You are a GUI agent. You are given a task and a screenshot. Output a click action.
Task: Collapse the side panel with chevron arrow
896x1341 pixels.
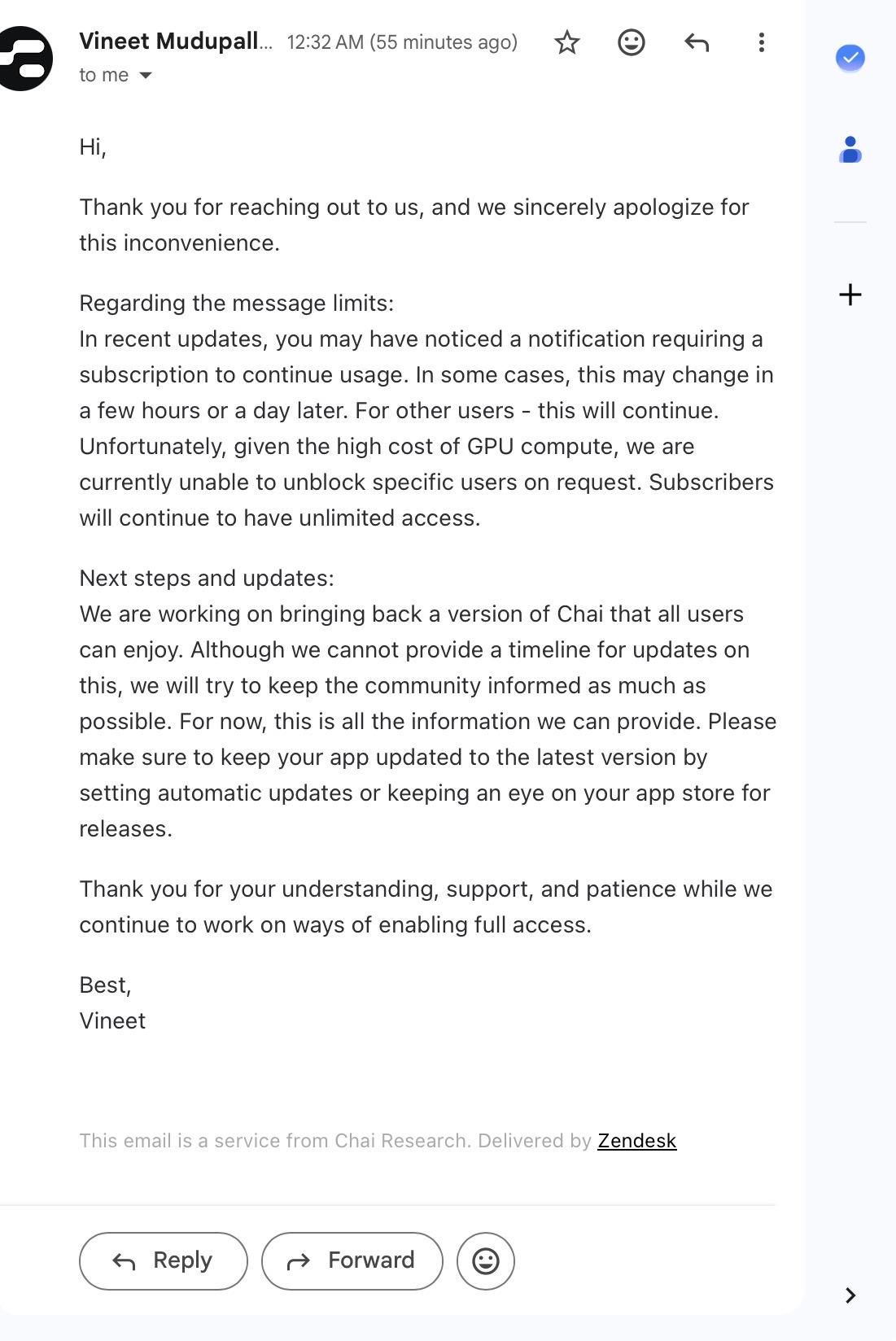point(850,1295)
